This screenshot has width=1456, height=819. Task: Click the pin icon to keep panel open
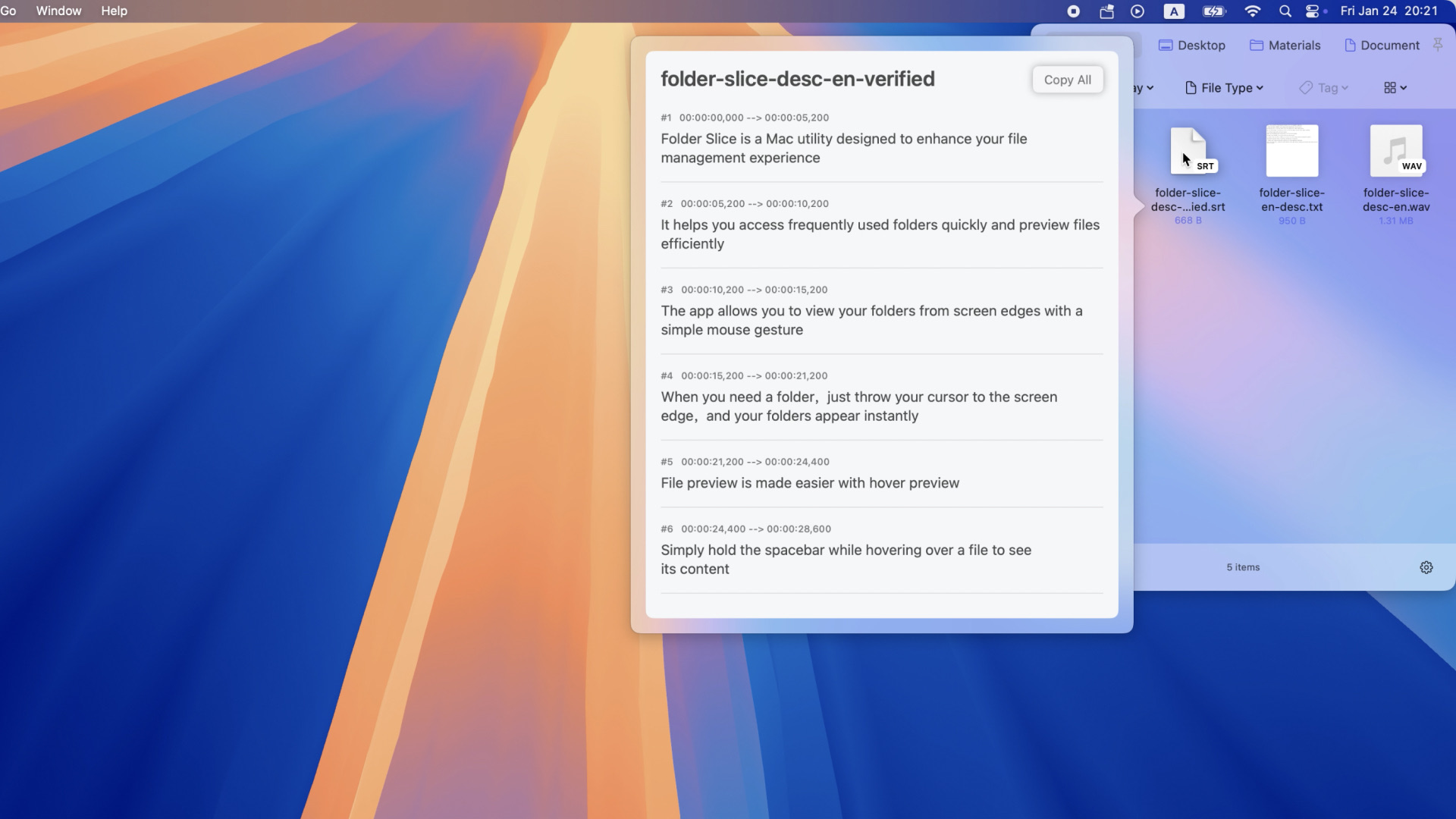click(x=1439, y=44)
